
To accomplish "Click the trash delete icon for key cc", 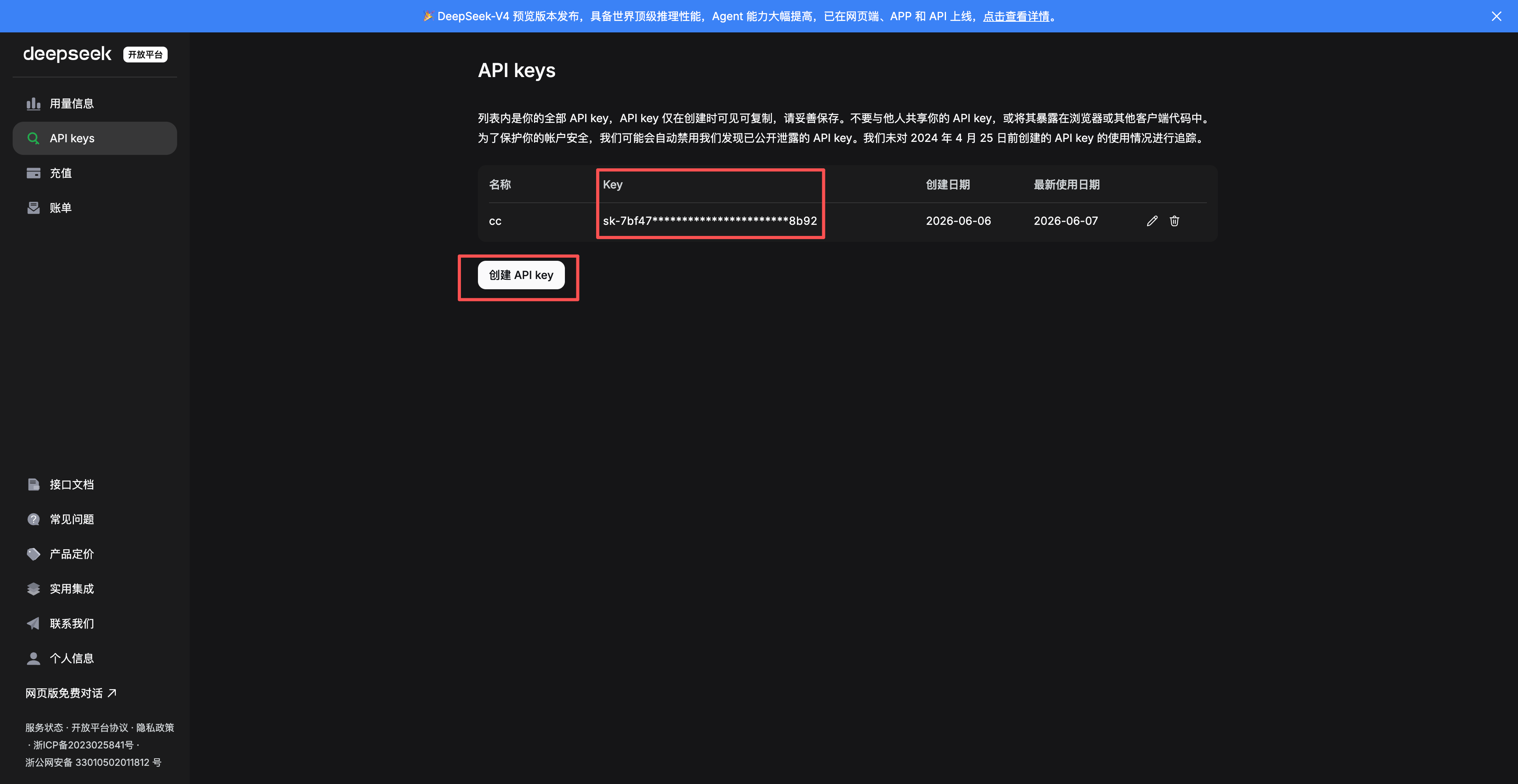I will coord(1174,221).
